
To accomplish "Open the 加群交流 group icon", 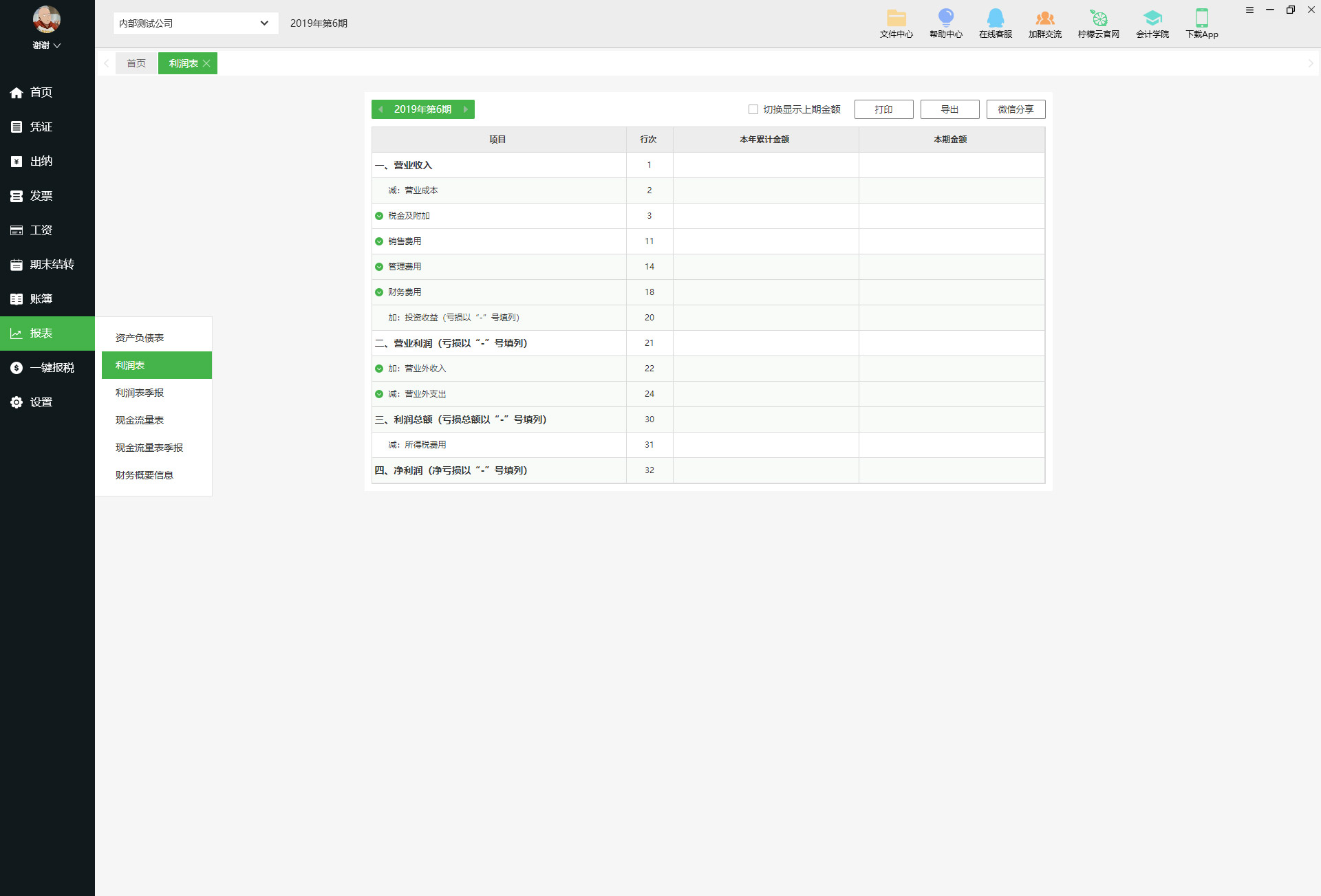I will pos(1044,19).
